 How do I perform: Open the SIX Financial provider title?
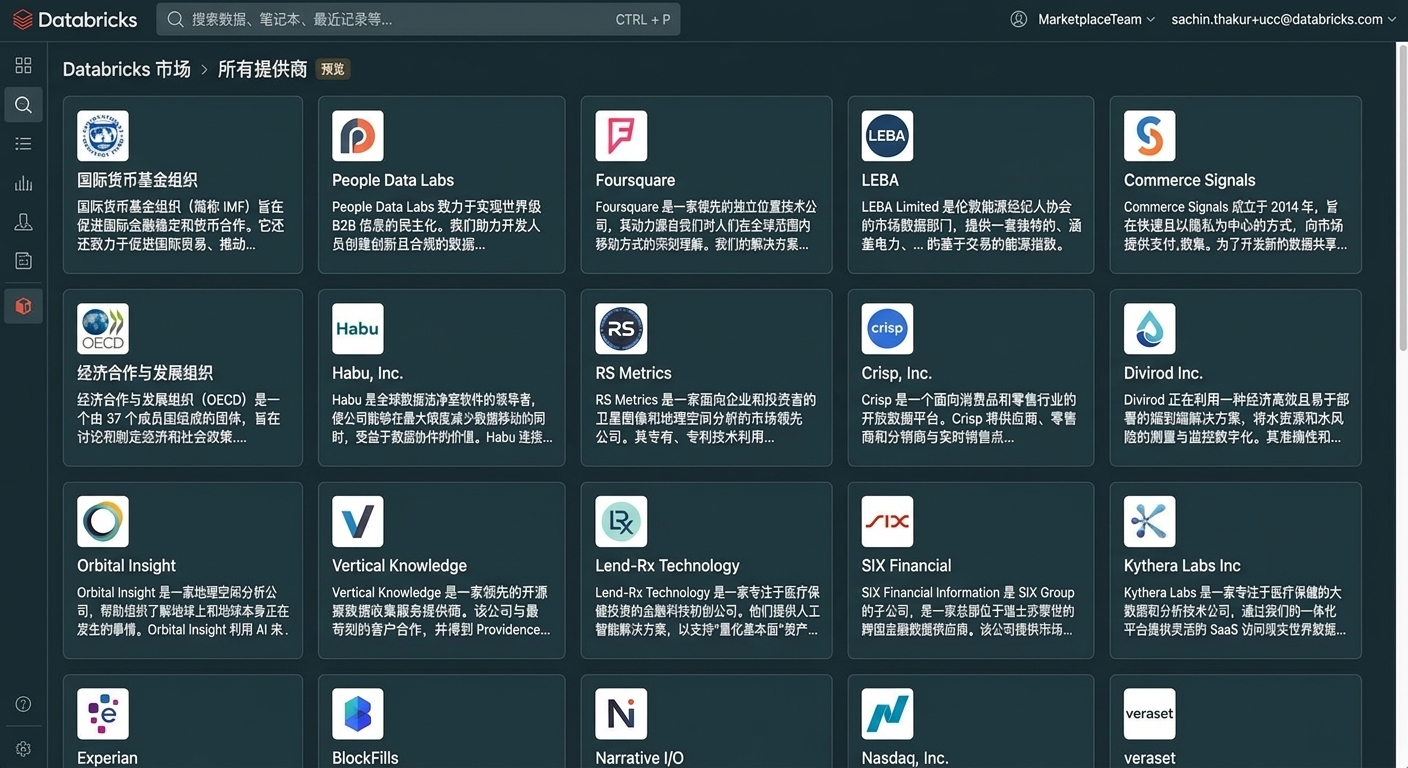906,566
